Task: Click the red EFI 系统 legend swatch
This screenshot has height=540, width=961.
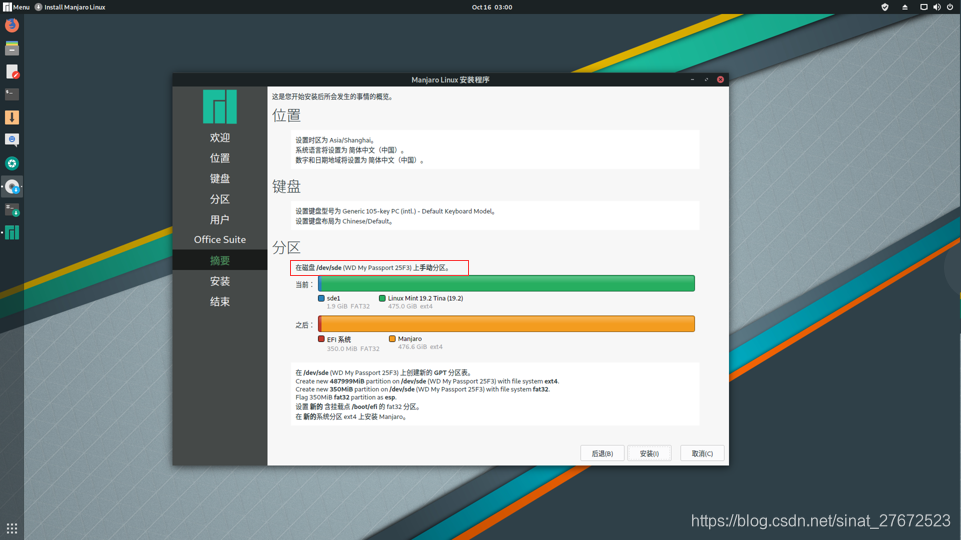Action: pyautogui.click(x=321, y=339)
